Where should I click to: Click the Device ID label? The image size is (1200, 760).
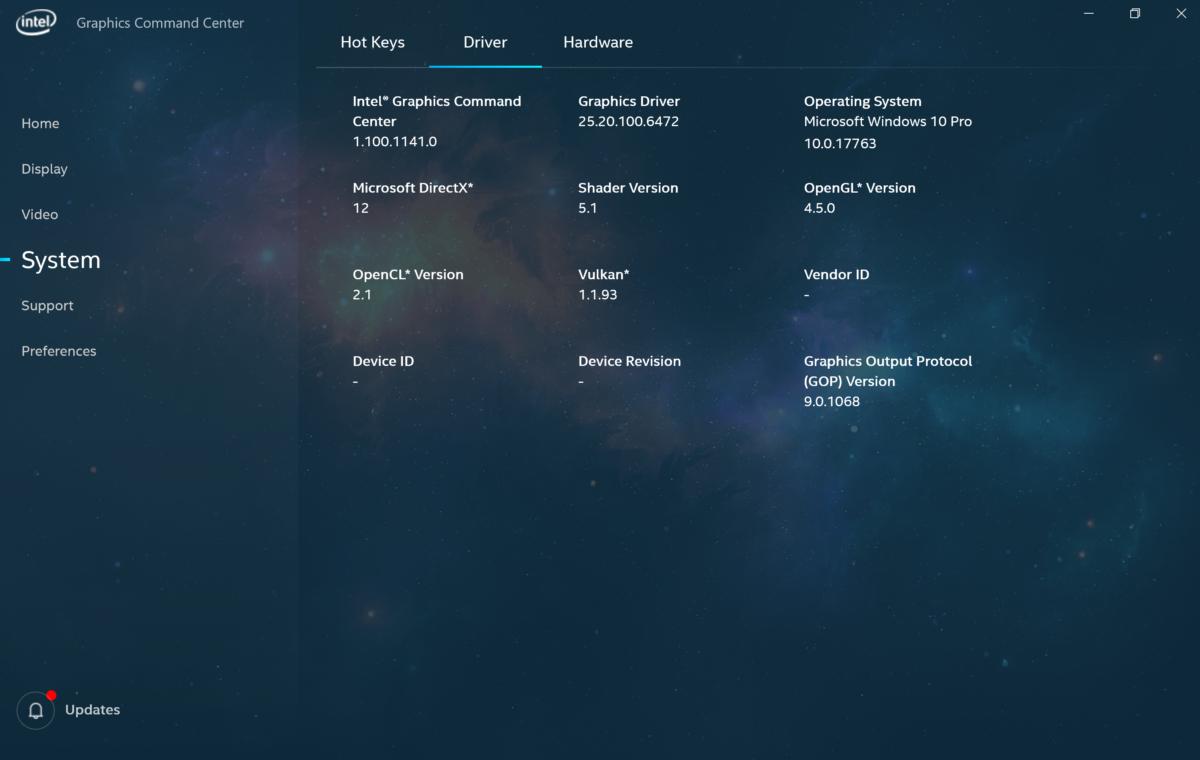(x=383, y=362)
